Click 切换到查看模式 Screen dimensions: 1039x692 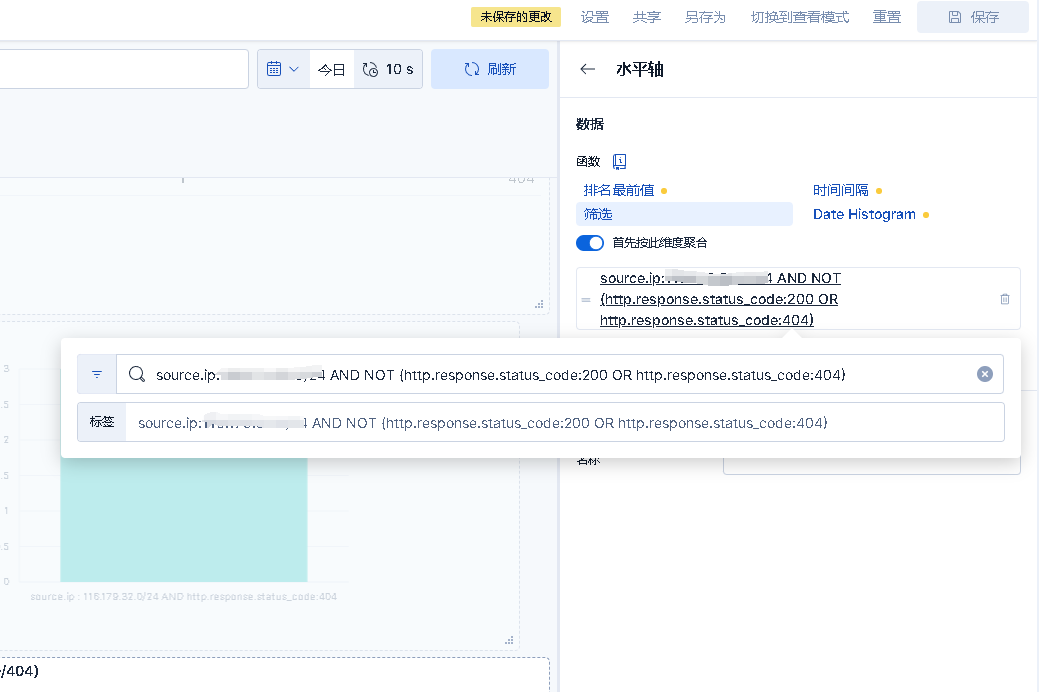click(x=800, y=17)
